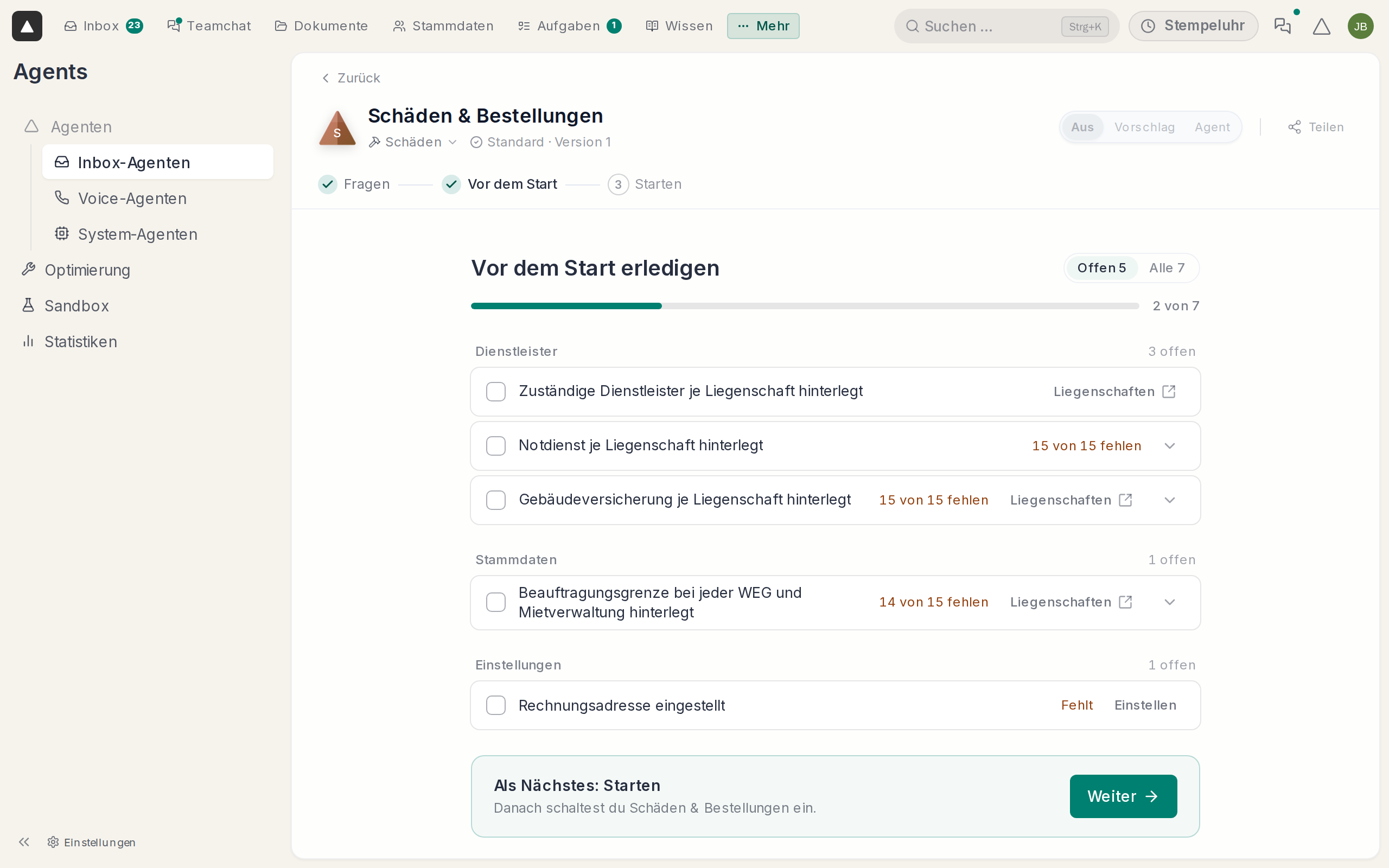Expand the Notdienst row chevron
Image resolution: width=1389 pixels, height=868 pixels.
[1170, 446]
